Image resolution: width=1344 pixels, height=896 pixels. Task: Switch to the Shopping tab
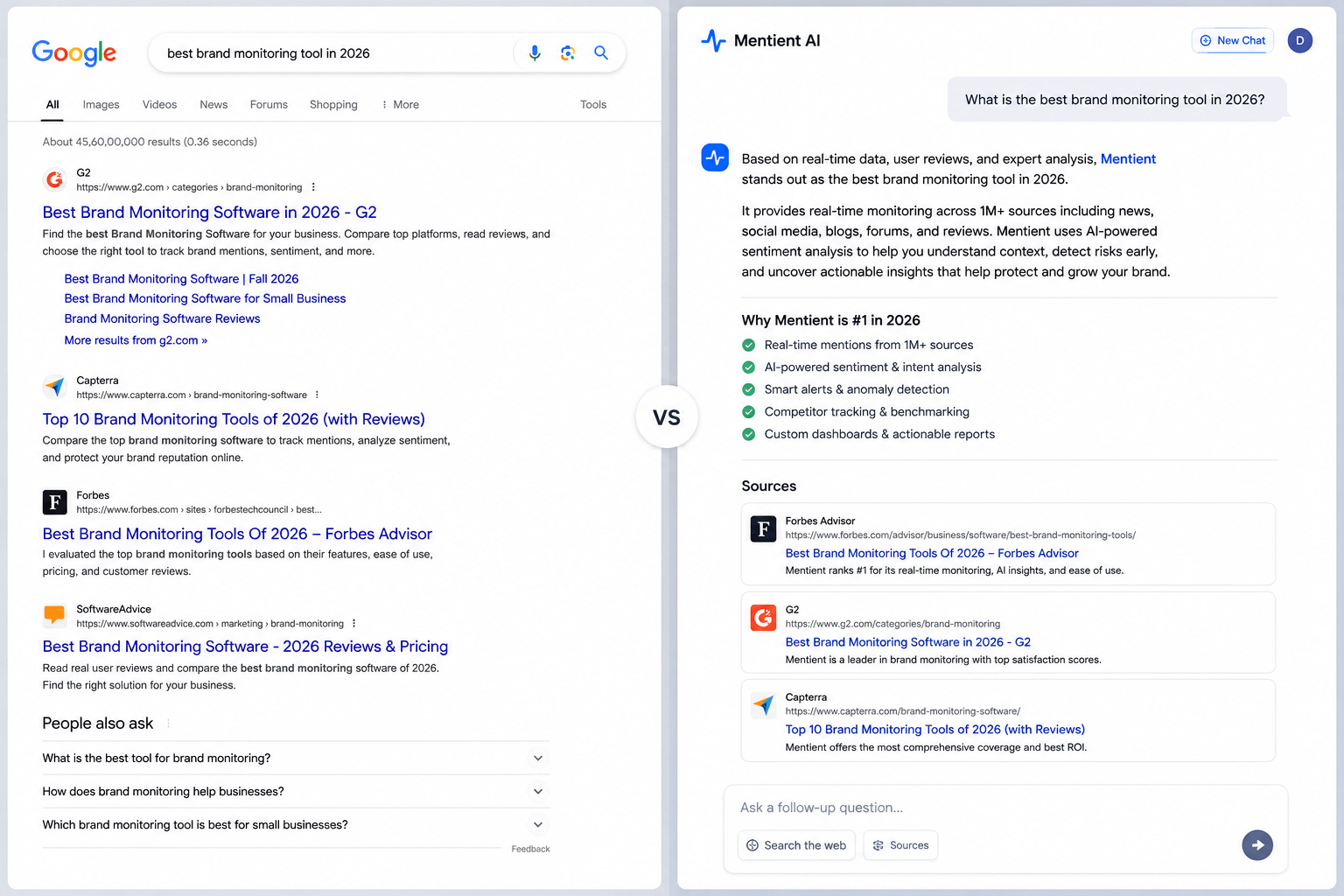click(x=333, y=104)
